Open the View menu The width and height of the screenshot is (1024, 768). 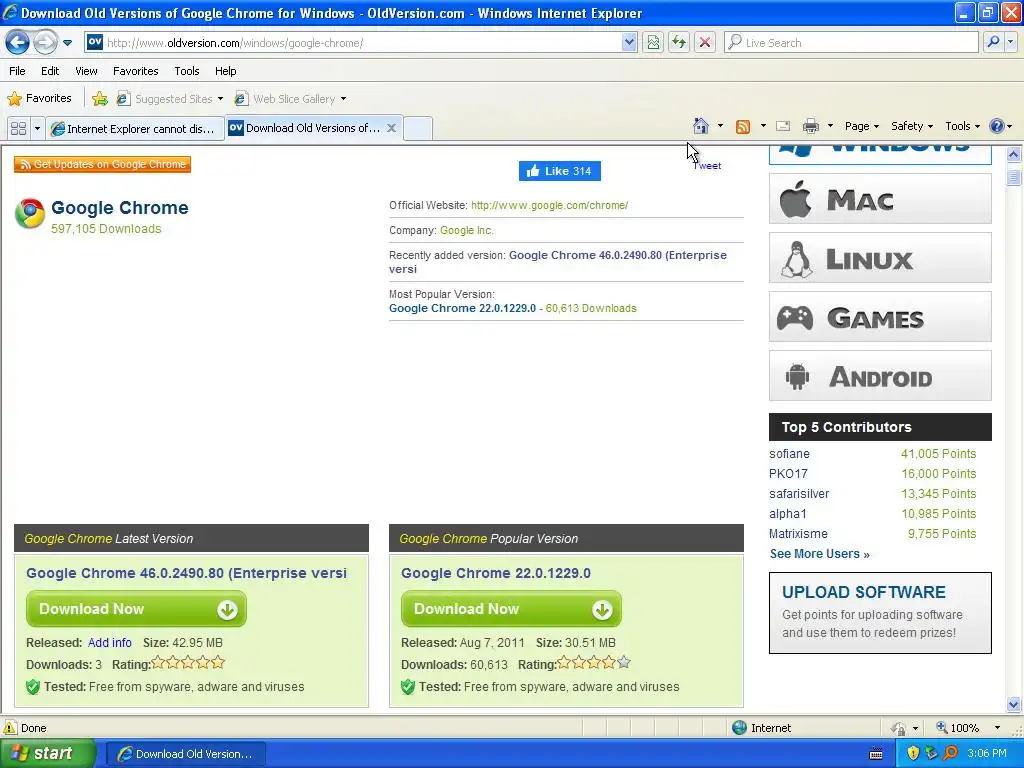86,71
